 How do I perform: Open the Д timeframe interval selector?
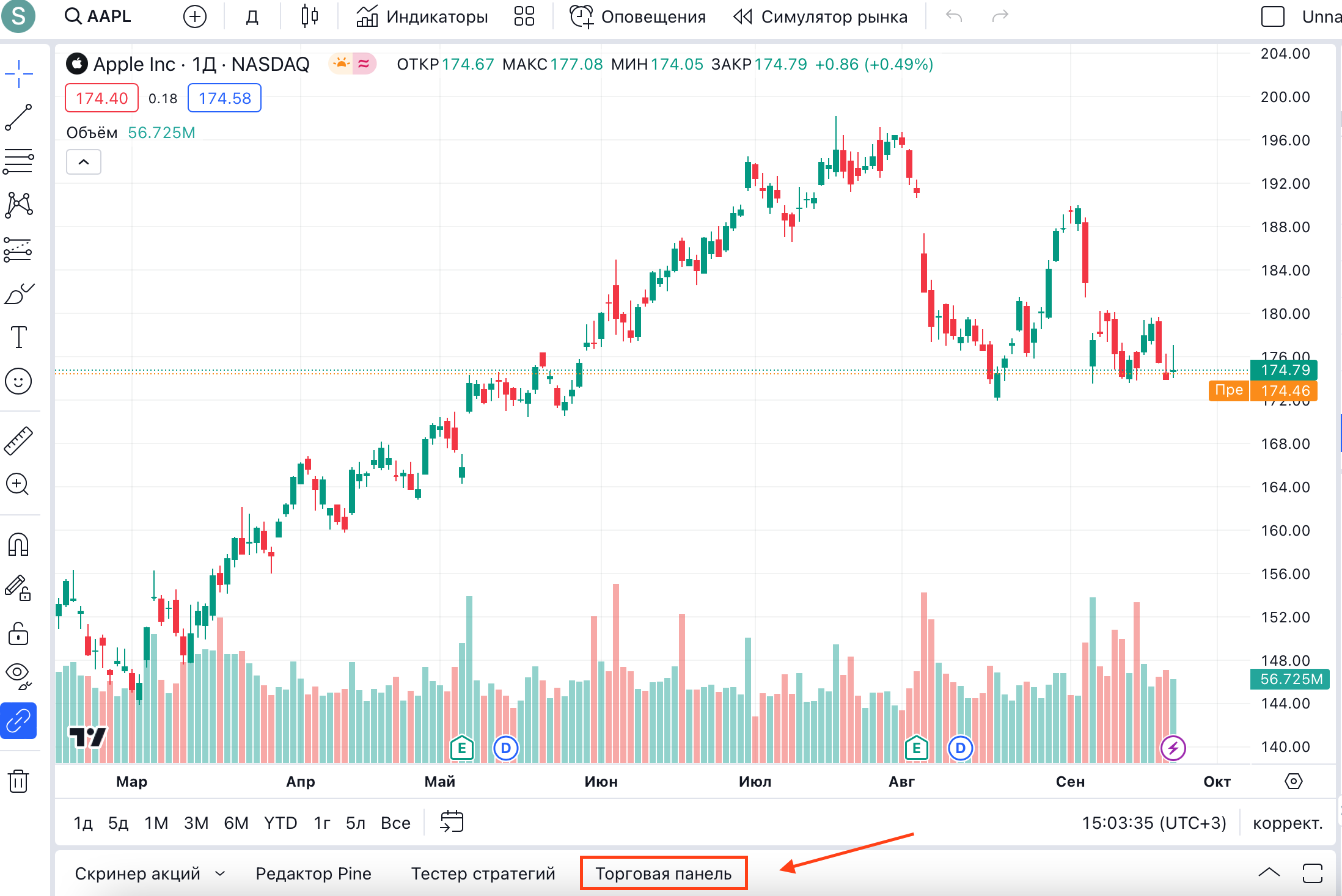point(252,16)
